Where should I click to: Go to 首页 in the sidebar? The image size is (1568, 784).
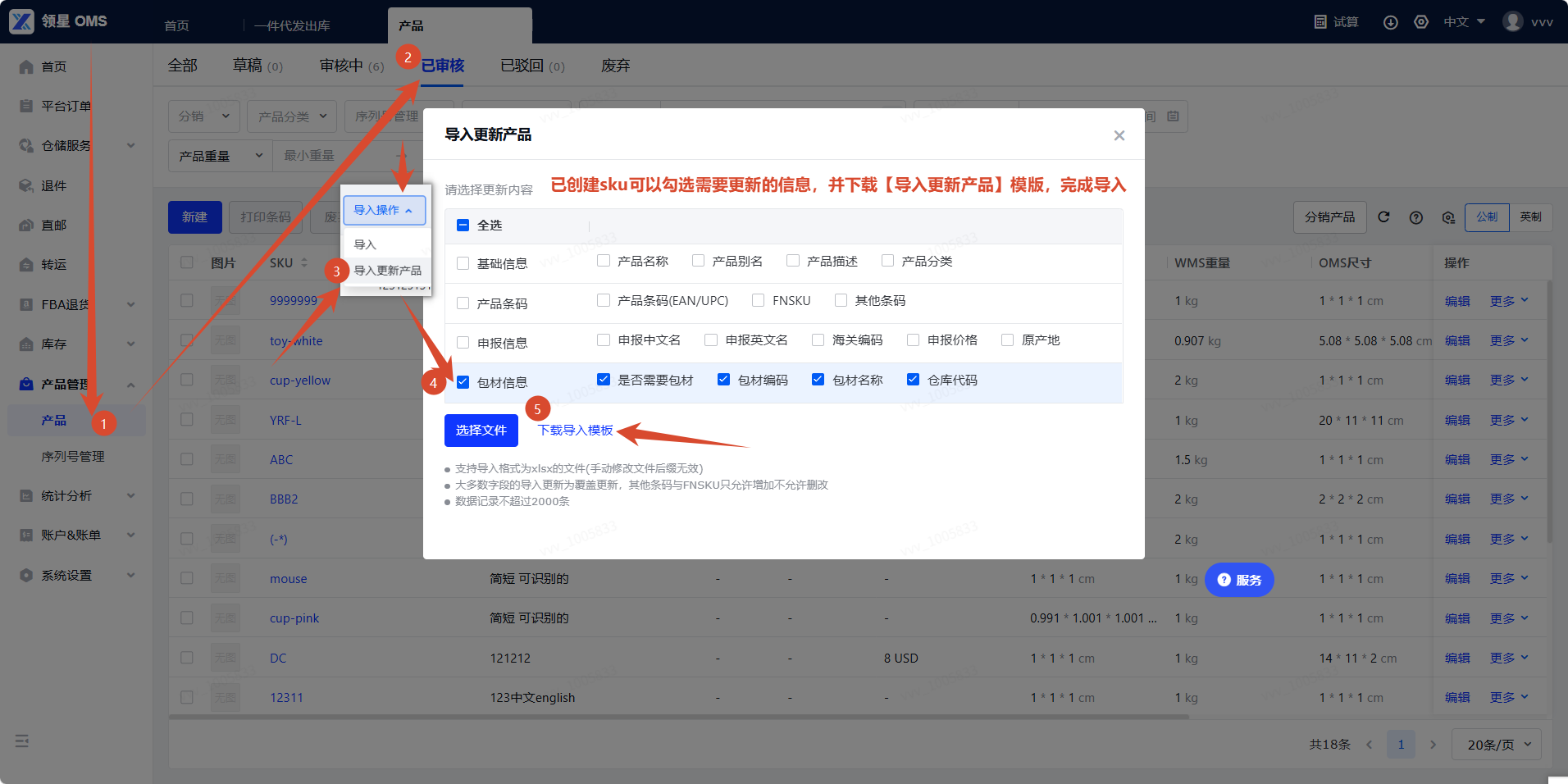click(x=54, y=66)
